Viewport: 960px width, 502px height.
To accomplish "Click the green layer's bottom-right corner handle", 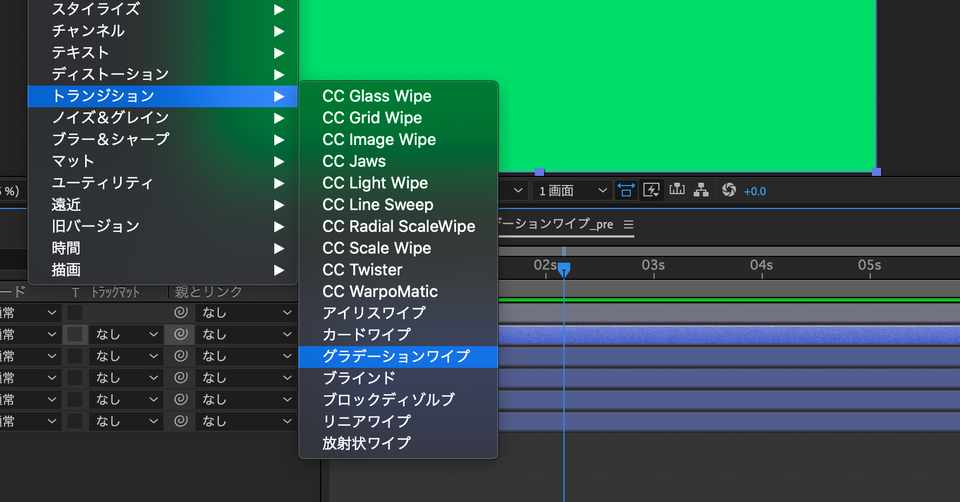I will (876, 172).
